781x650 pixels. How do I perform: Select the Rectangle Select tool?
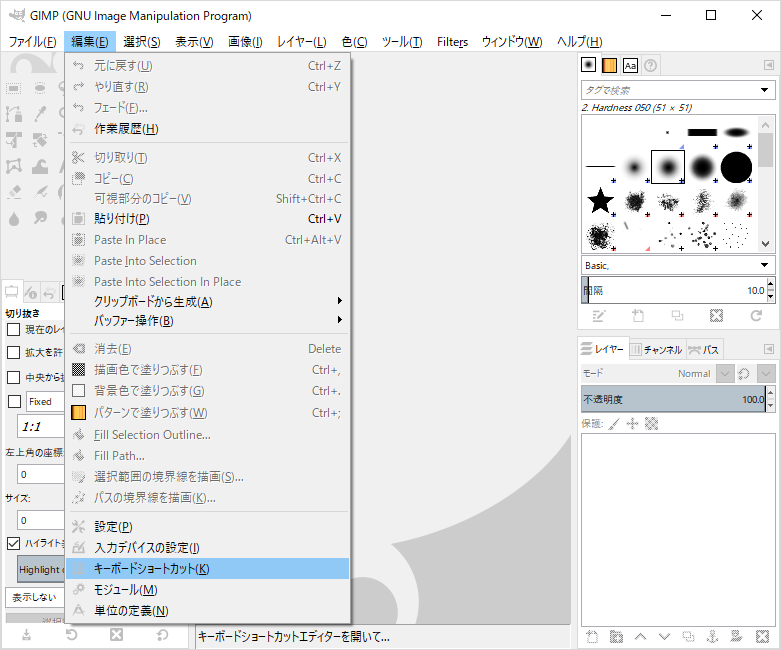point(13,89)
